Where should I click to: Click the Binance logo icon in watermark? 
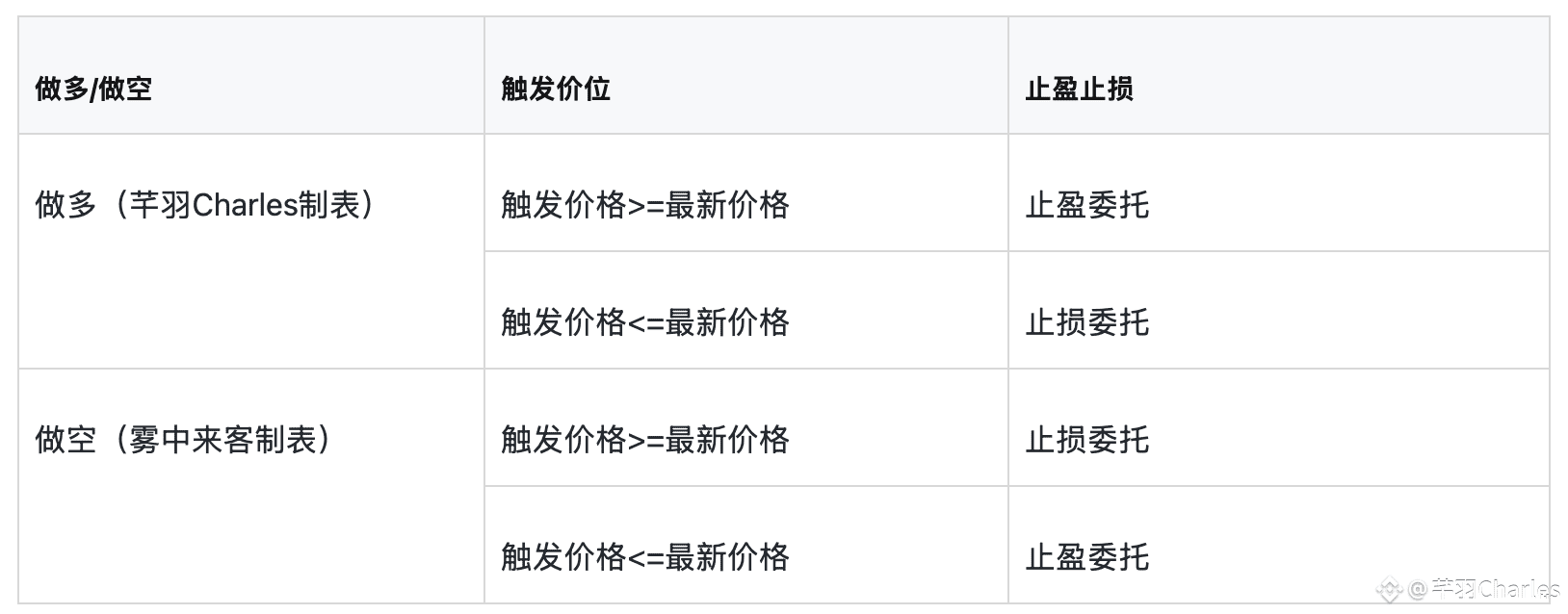(x=1390, y=588)
